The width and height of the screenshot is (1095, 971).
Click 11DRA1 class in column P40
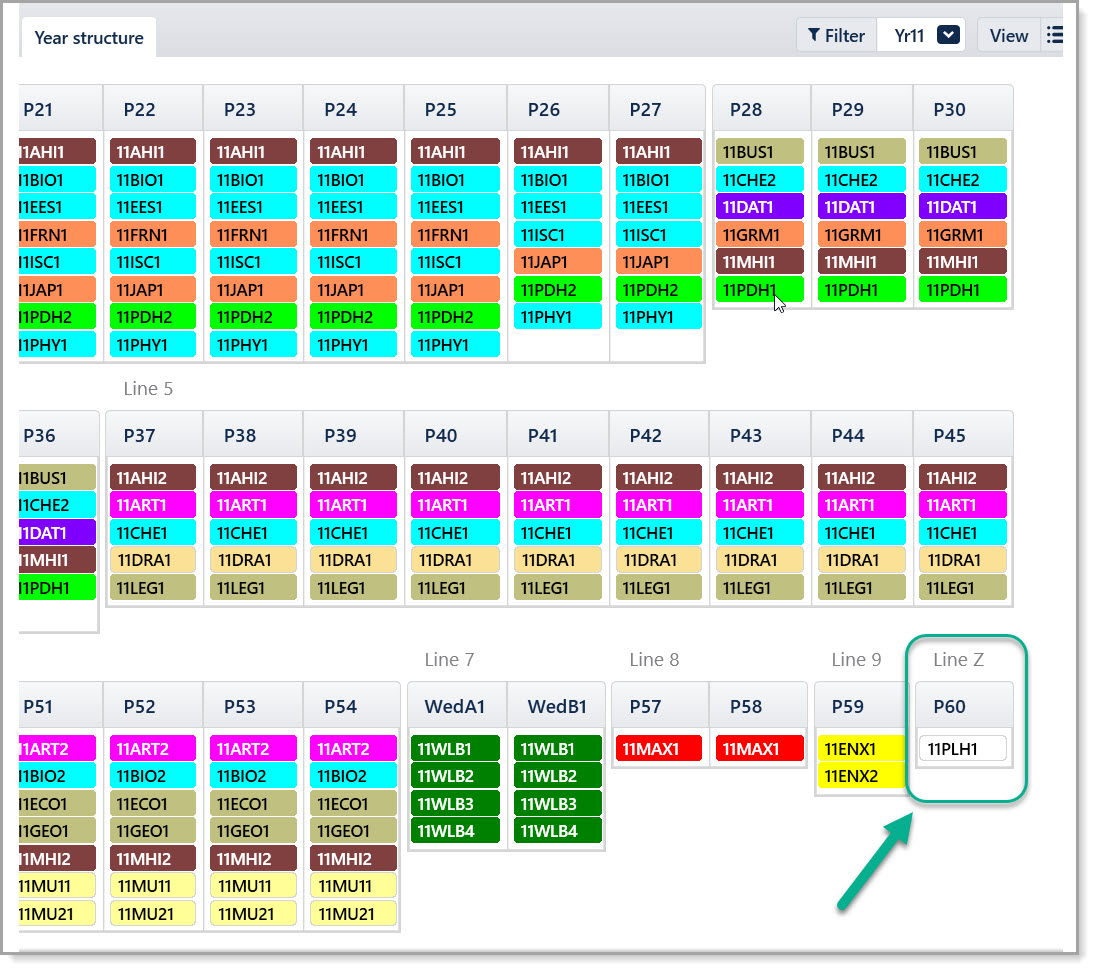tap(455, 560)
